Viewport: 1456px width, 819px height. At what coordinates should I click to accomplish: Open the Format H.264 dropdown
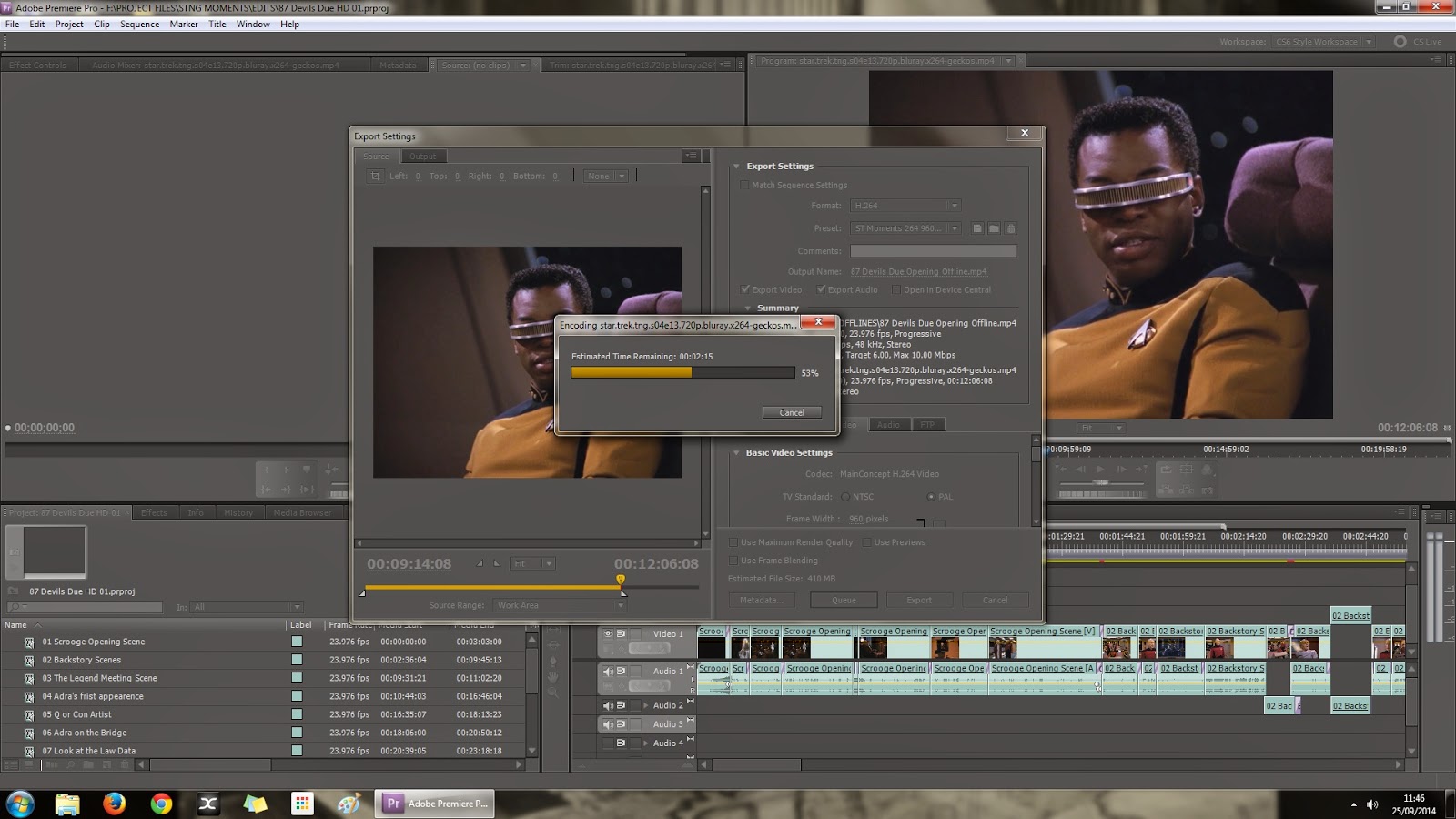[905, 206]
